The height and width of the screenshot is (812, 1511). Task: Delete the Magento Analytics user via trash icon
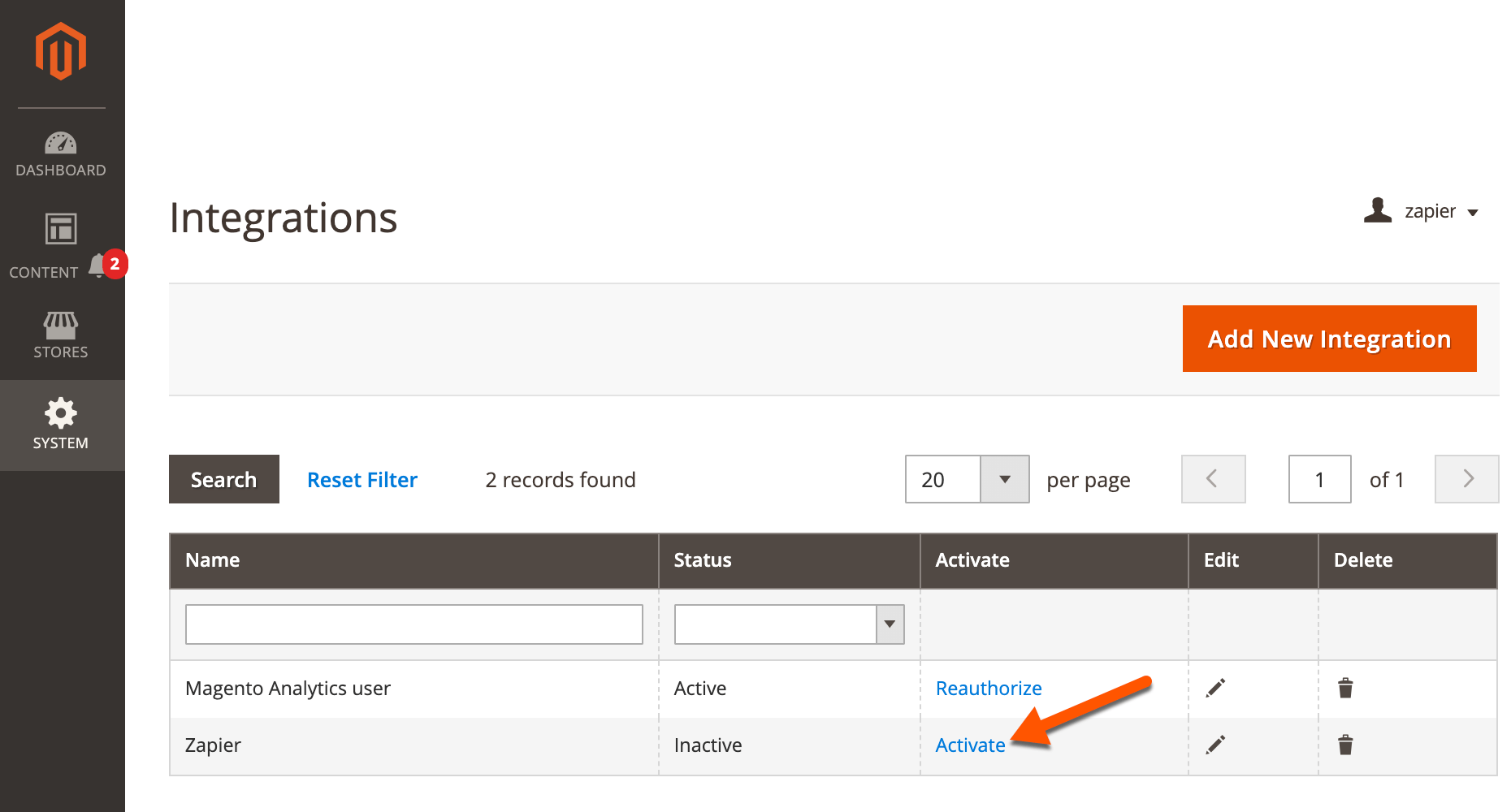coord(1345,688)
